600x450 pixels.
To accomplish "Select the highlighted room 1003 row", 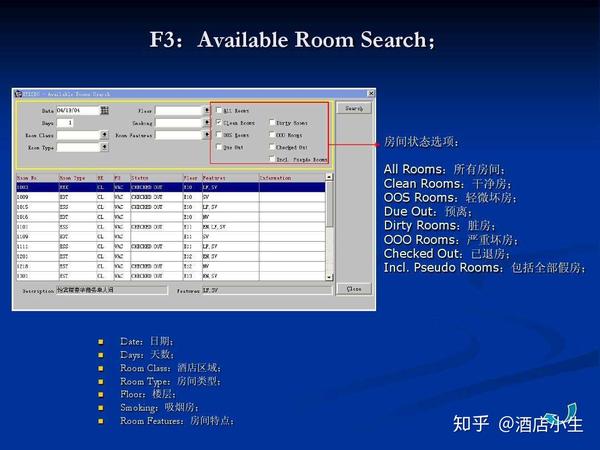I will 171,188.
